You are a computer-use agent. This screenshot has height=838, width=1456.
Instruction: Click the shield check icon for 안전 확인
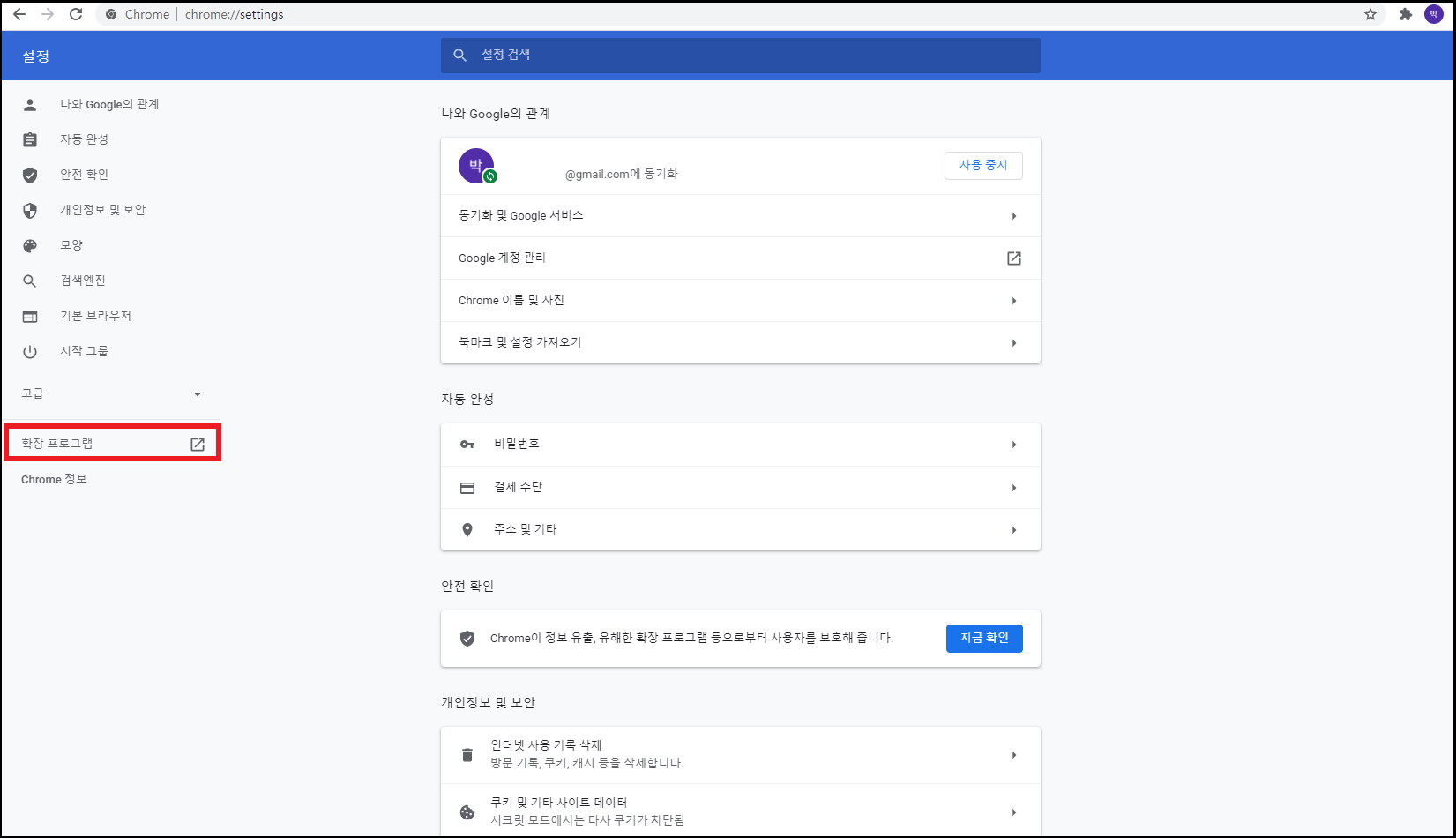coord(30,176)
